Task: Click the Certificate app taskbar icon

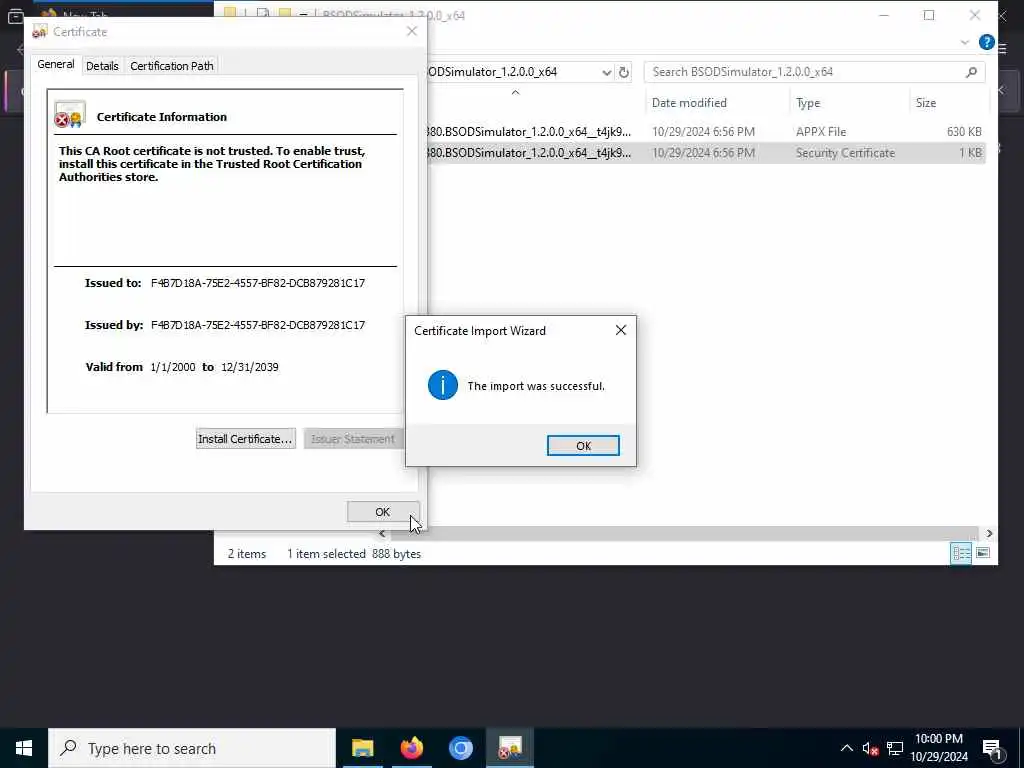Action: (x=509, y=748)
